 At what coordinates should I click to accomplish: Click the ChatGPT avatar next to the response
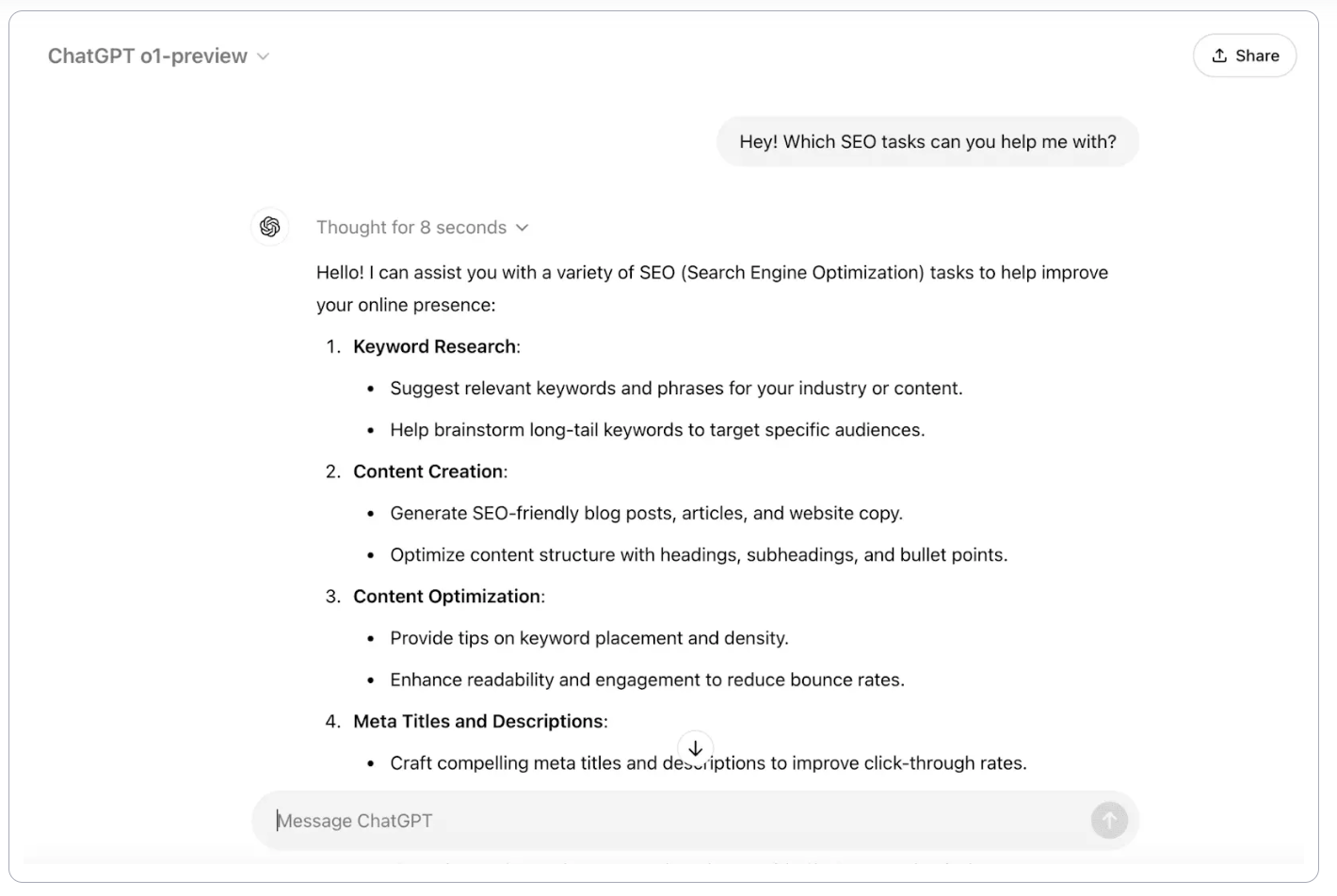[270, 227]
